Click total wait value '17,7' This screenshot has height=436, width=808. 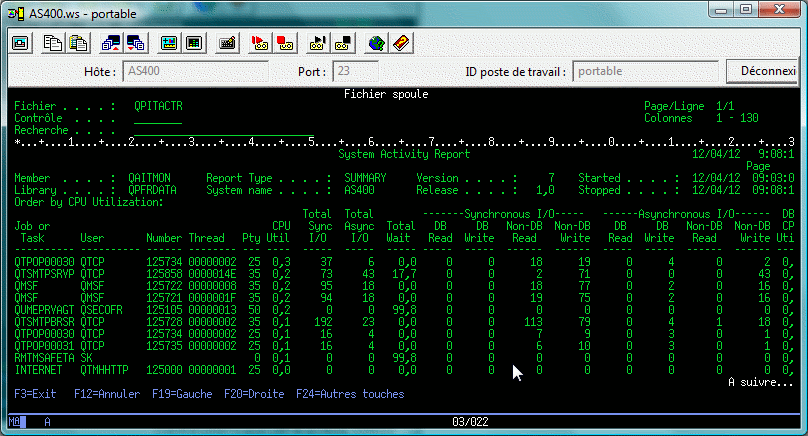coord(405,274)
